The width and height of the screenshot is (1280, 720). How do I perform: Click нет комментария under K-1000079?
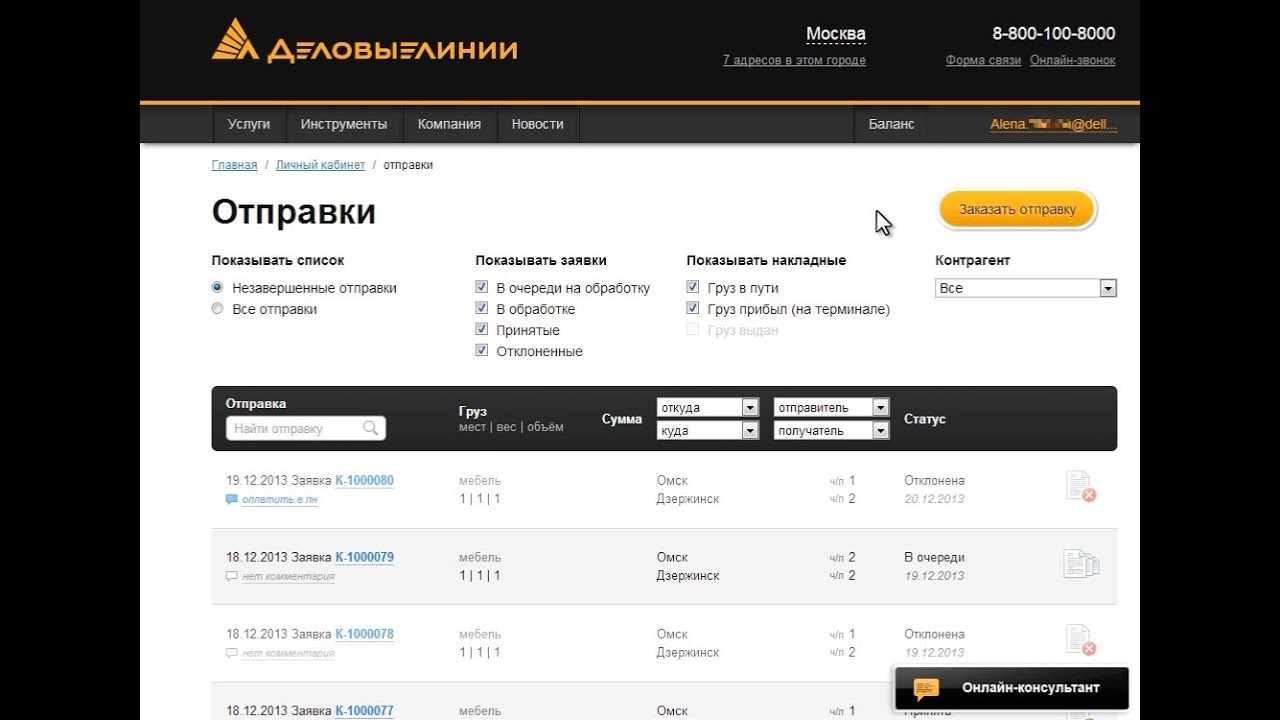(x=288, y=576)
